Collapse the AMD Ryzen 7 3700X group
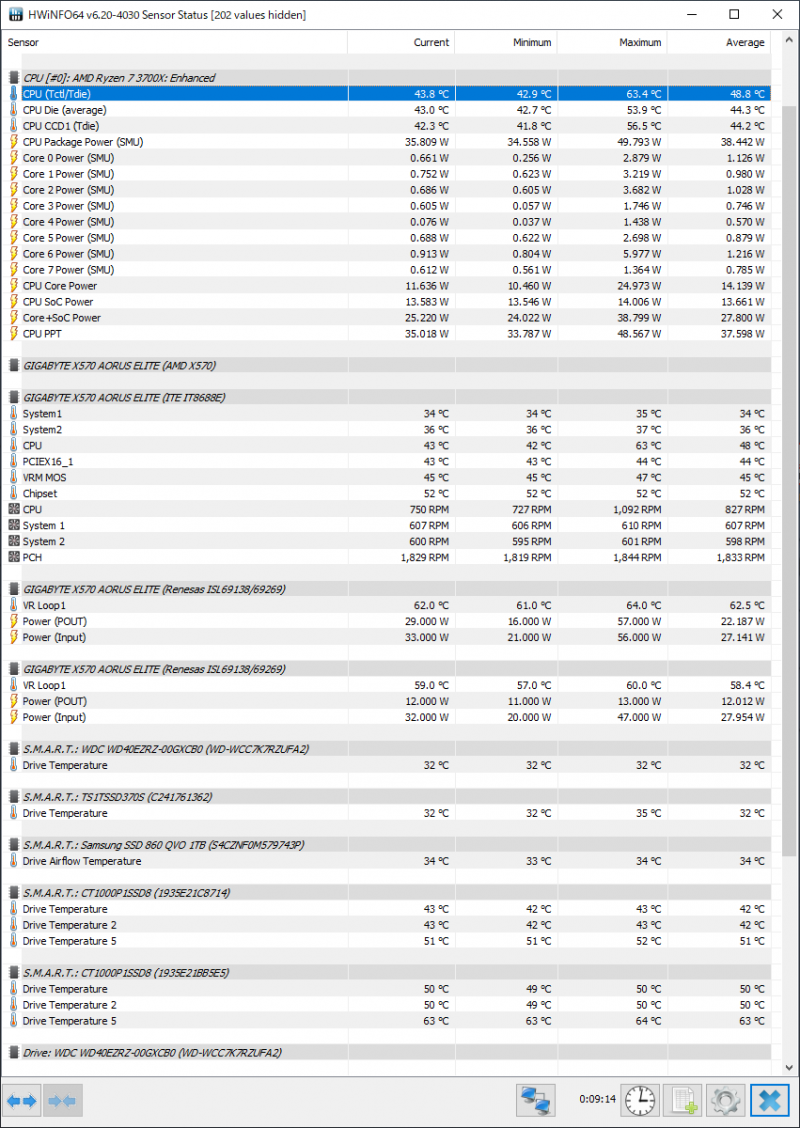This screenshot has height=1128, width=800. [14, 78]
